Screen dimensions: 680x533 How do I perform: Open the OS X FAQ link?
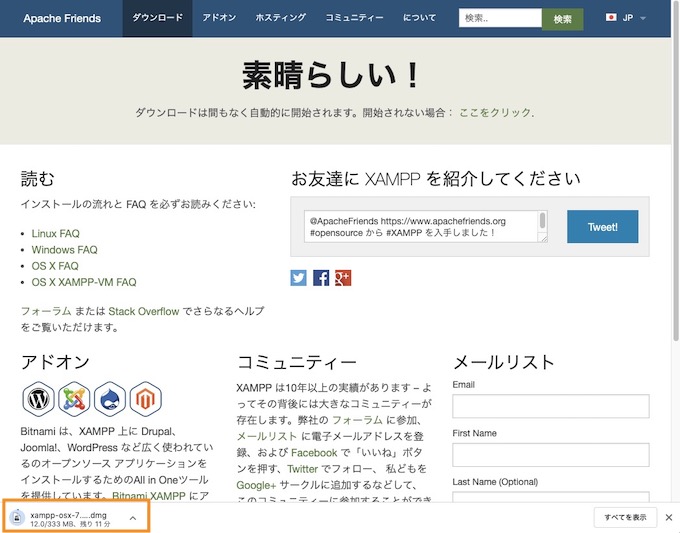[x=55, y=266]
